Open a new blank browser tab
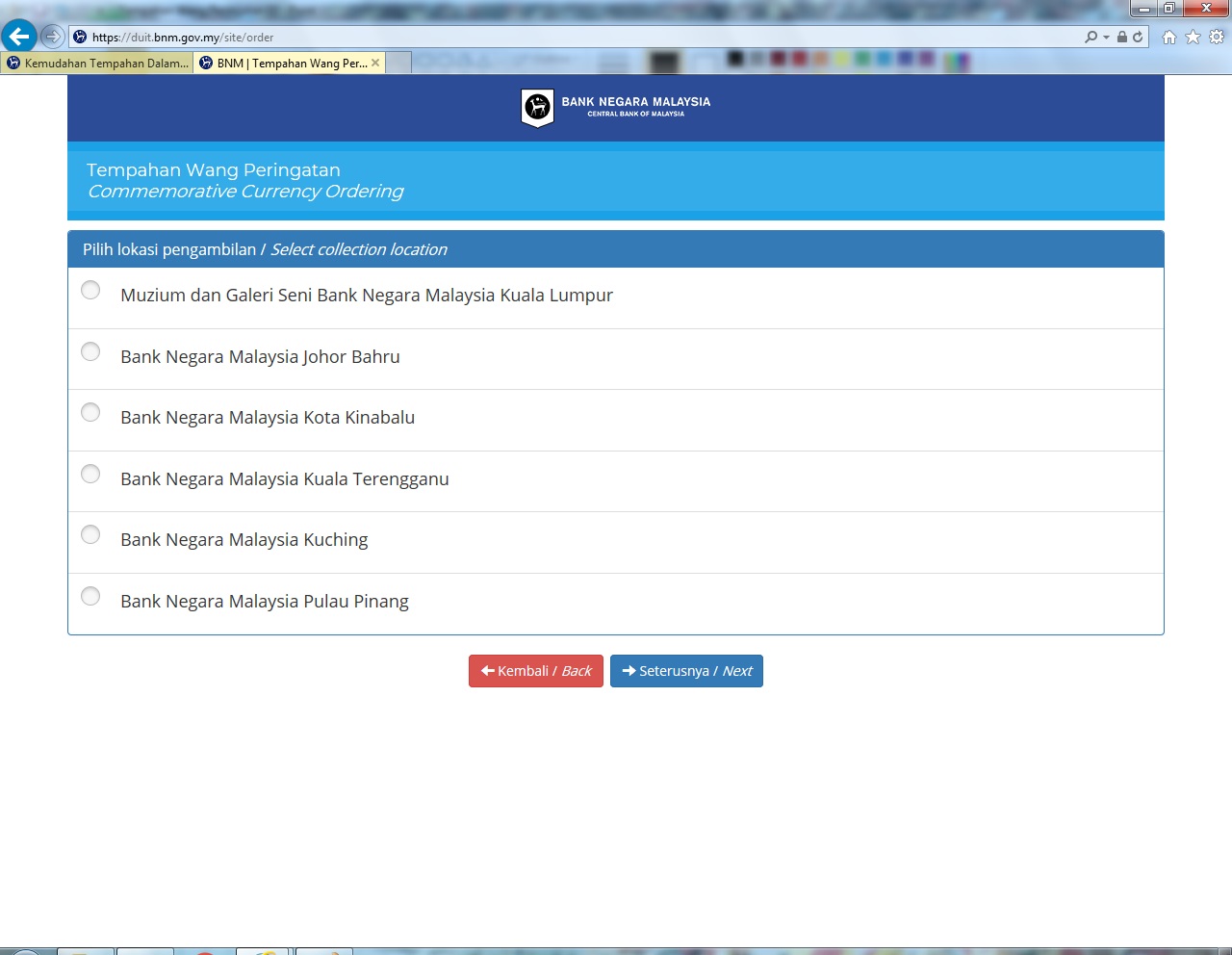Screen dimensions: 1232x955 pyautogui.click(x=398, y=63)
